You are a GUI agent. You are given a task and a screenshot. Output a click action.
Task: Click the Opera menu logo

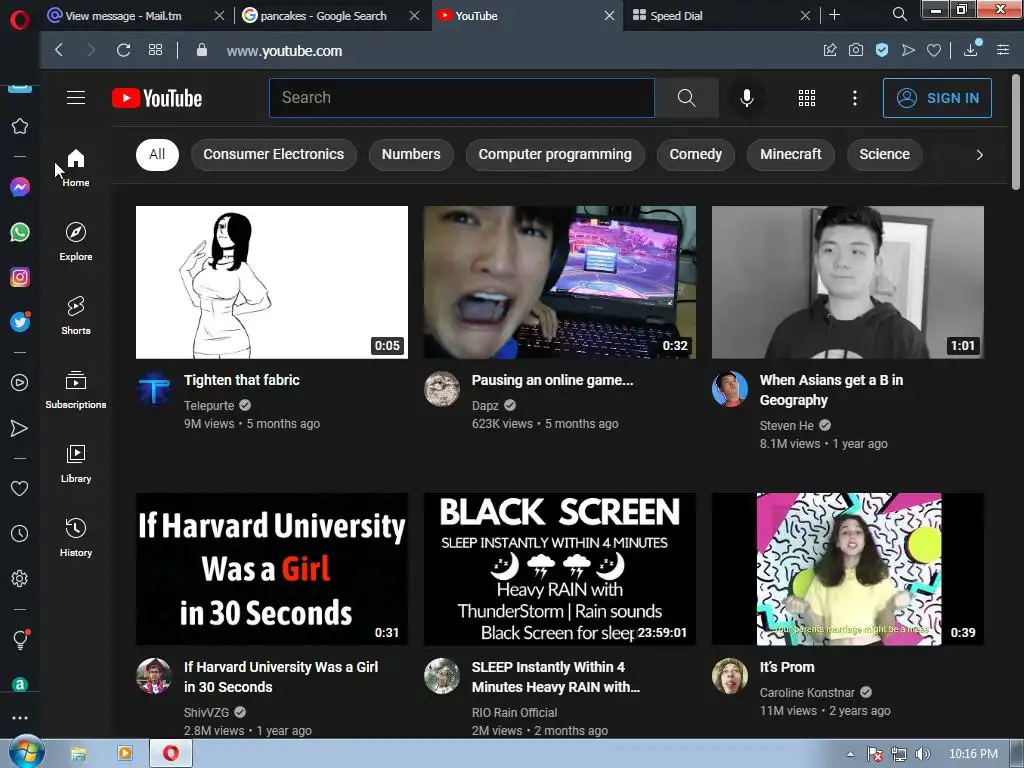click(20, 20)
